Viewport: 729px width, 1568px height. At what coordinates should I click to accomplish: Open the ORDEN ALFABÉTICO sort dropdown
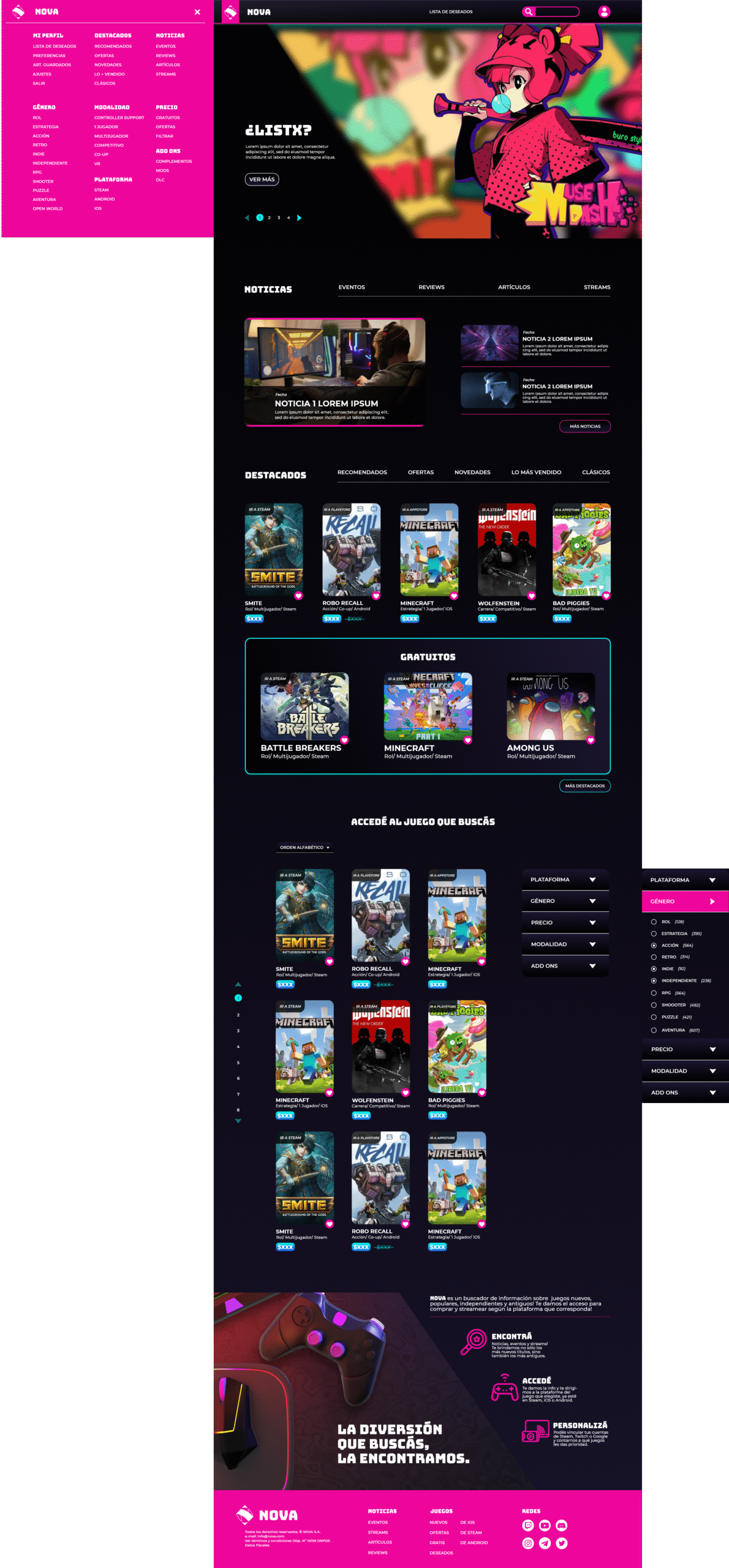pyautogui.click(x=304, y=847)
